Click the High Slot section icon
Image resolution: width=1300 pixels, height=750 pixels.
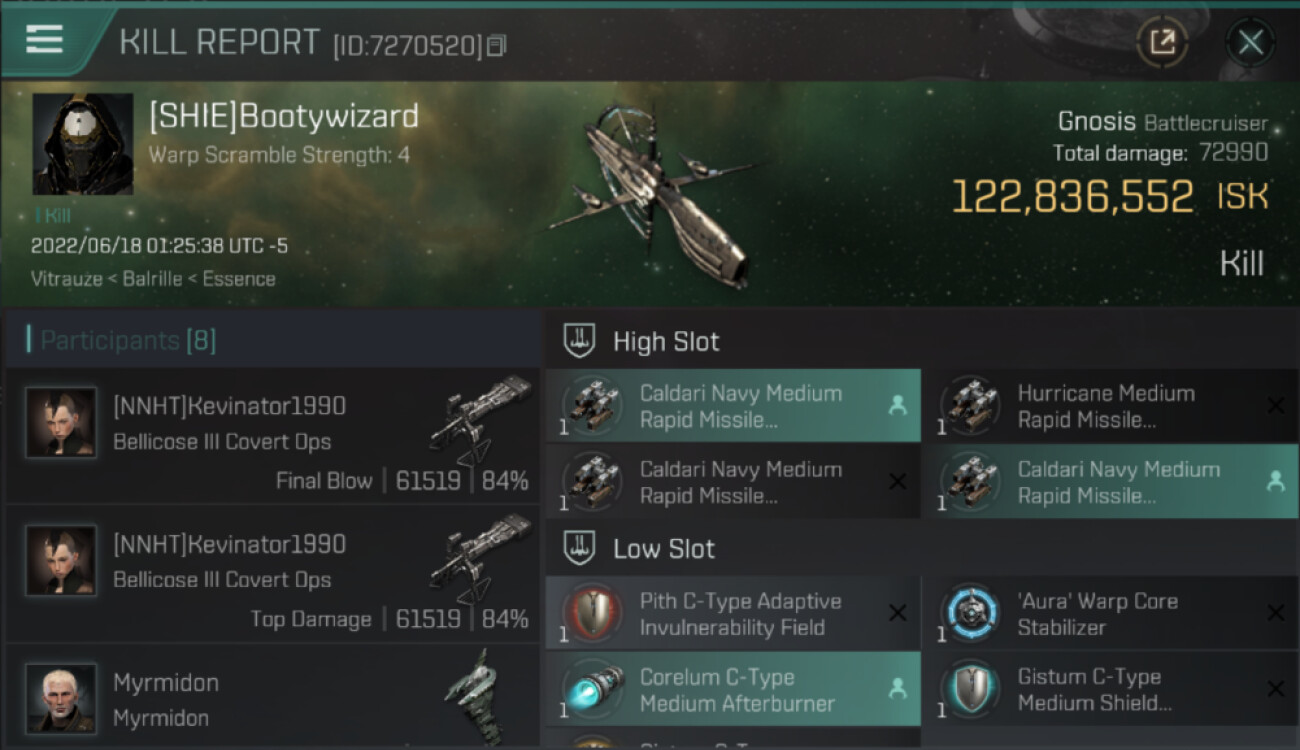coord(580,341)
